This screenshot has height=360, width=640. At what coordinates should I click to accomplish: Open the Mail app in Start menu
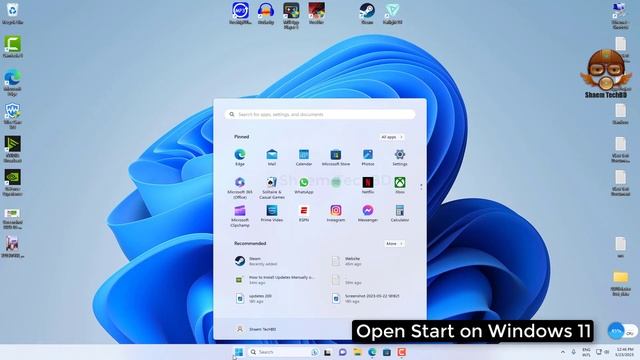pos(272,157)
